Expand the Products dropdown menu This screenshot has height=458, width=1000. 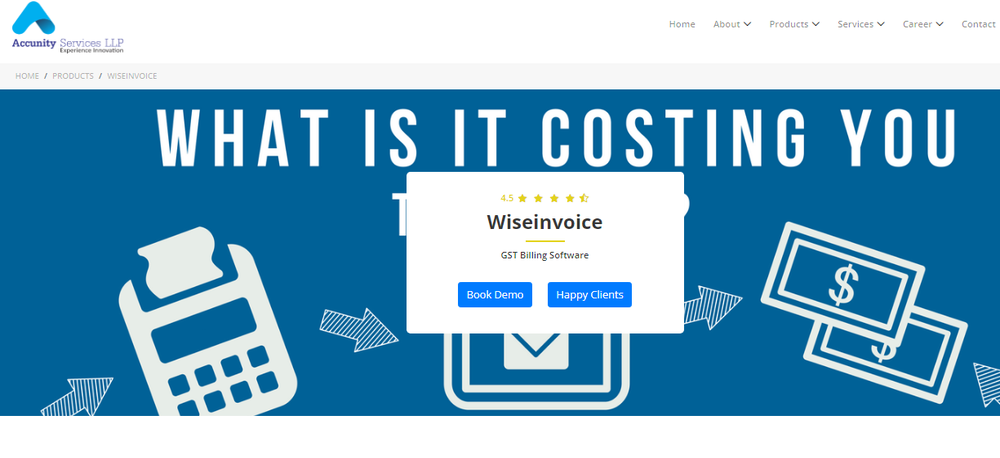point(794,24)
